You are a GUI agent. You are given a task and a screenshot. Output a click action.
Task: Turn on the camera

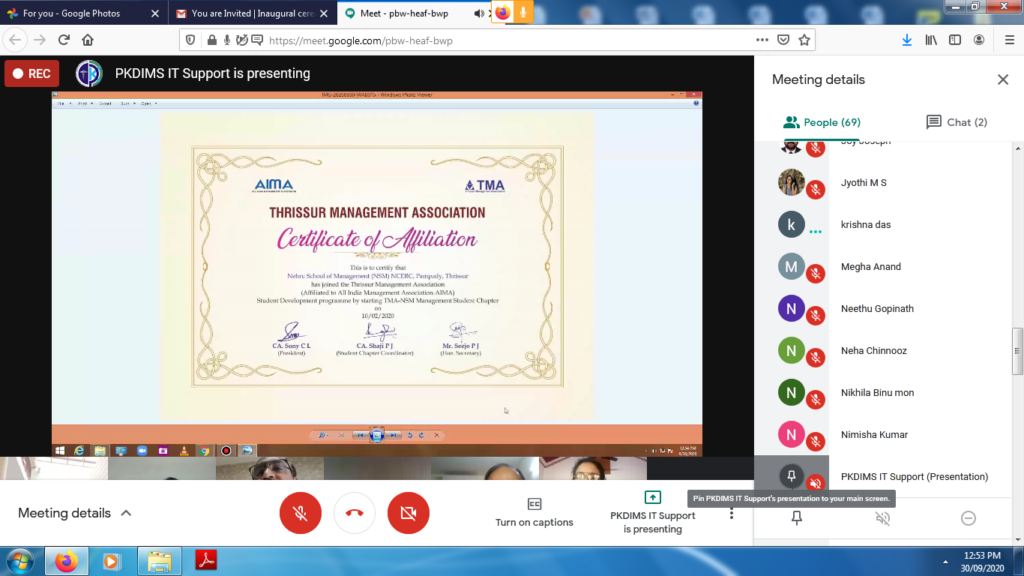(x=408, y=513)
